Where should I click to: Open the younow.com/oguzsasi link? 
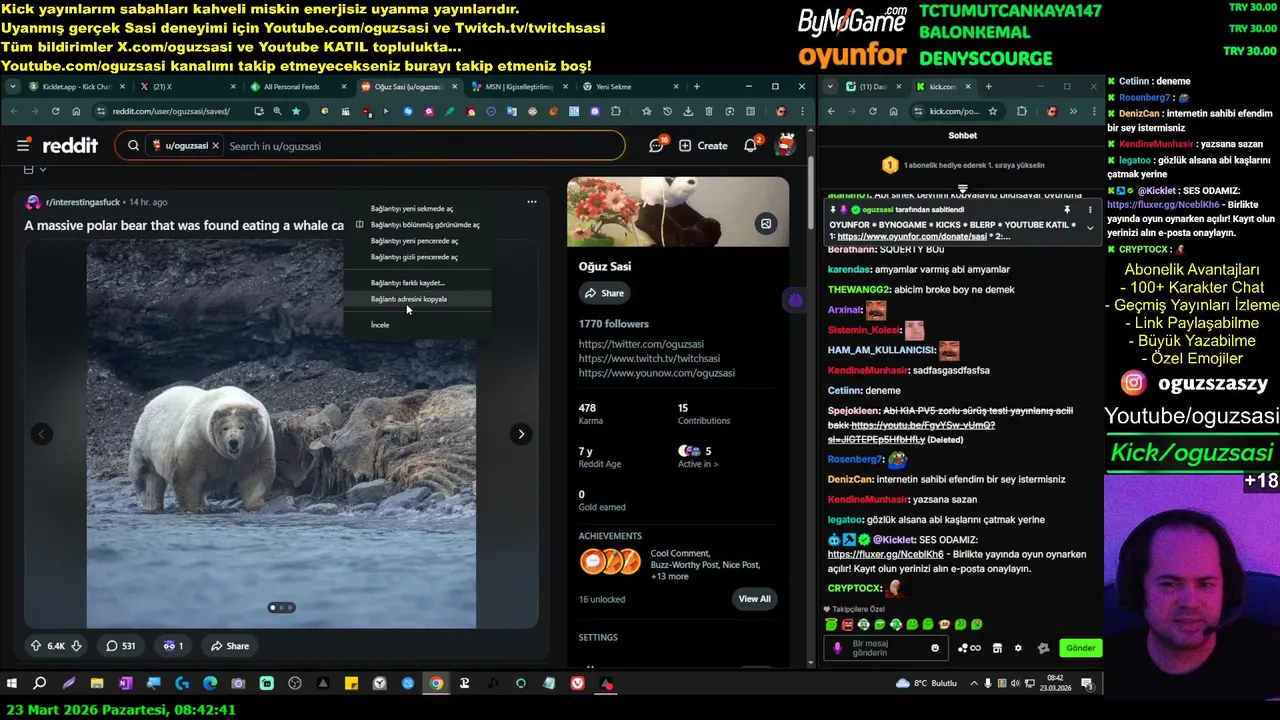(656, 373)
